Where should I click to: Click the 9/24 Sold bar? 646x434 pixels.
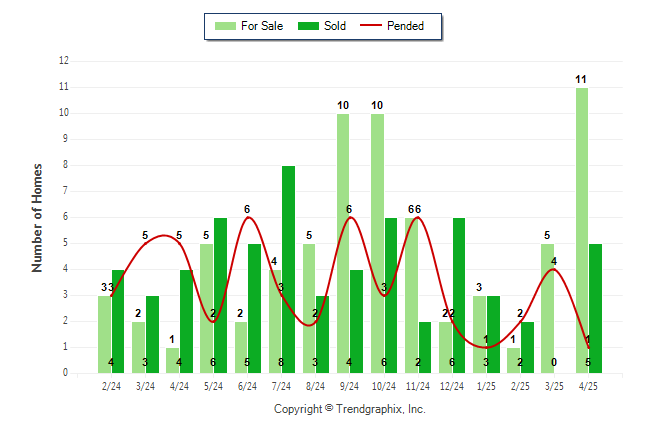pyautogui.click(x=356, y=321)
